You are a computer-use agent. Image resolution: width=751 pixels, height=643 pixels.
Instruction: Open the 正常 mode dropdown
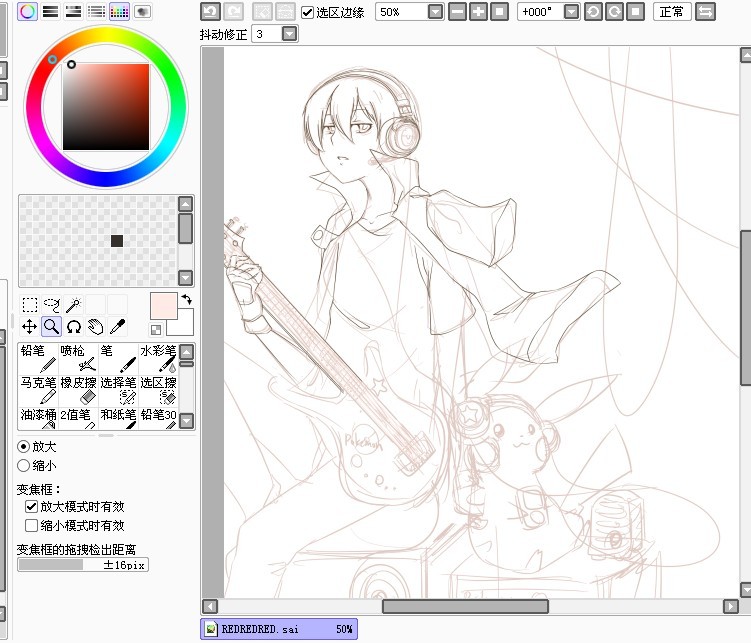click(x=672, y=11)
